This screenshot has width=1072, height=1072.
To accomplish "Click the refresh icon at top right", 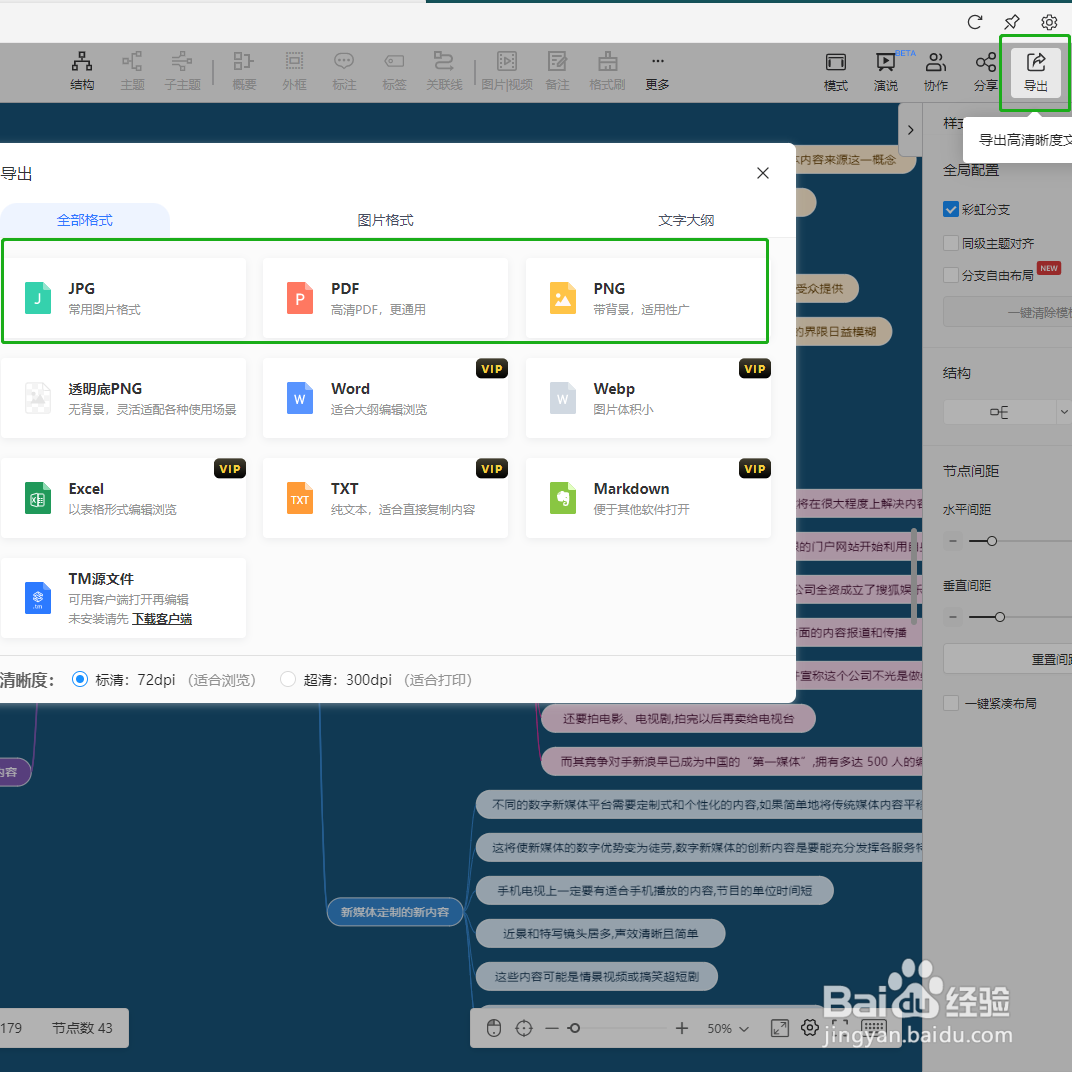I will click(975, 22).
